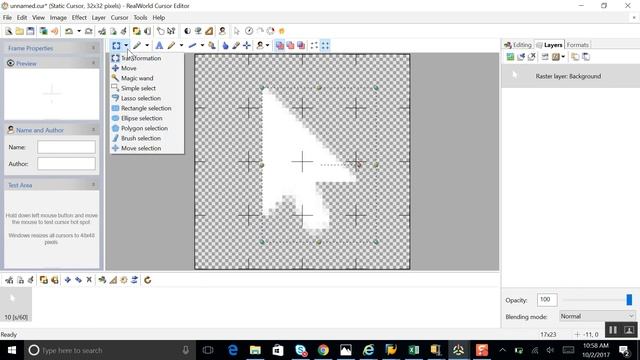This screenshot has width=640, height=360.
Task: Click the redo arrow icon
Action: (89, 31)
